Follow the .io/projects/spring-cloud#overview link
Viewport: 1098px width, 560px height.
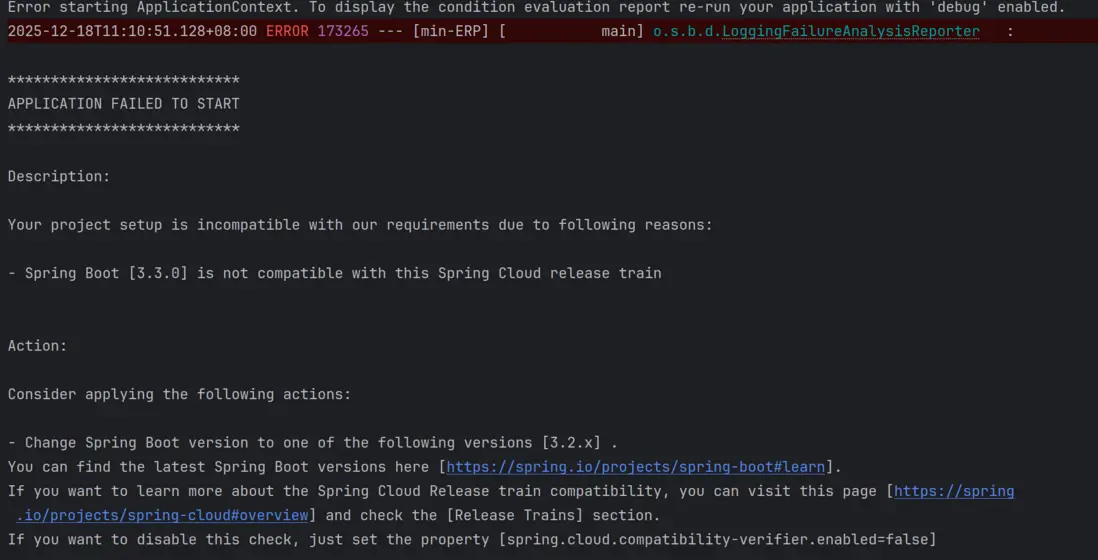(x=163, y=515)
